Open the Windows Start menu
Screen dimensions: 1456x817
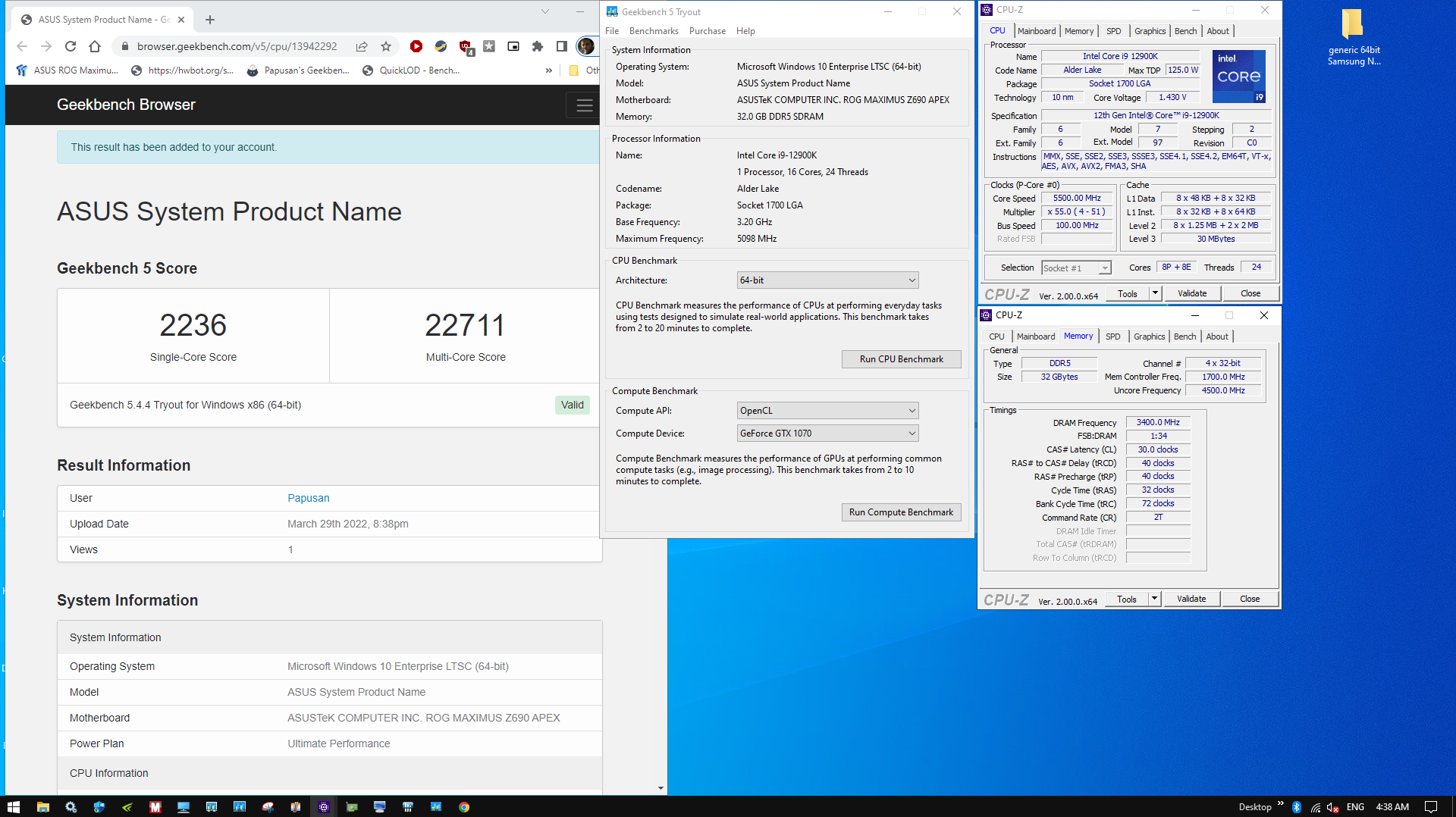tap(14, 807)
